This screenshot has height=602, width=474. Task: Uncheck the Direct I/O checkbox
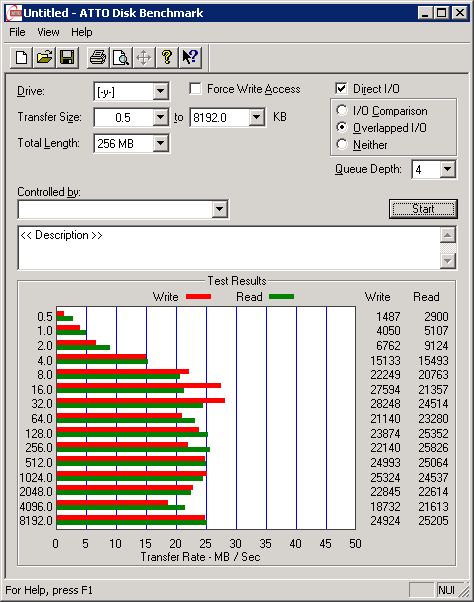341,89
